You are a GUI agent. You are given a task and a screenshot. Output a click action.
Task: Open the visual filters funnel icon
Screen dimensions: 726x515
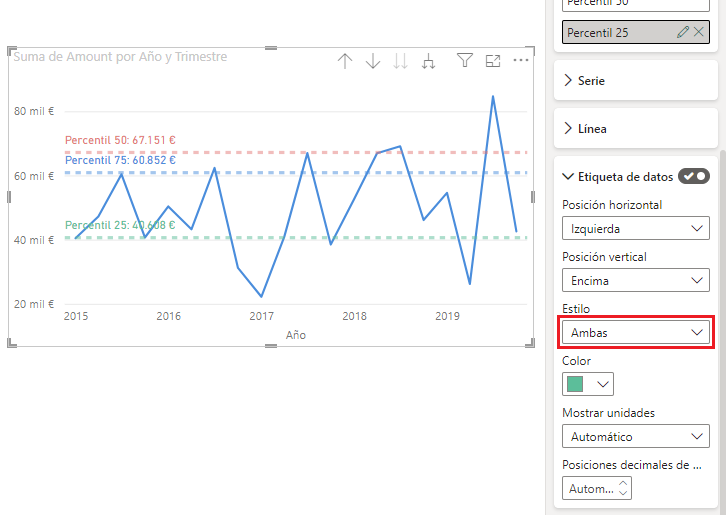464,61
